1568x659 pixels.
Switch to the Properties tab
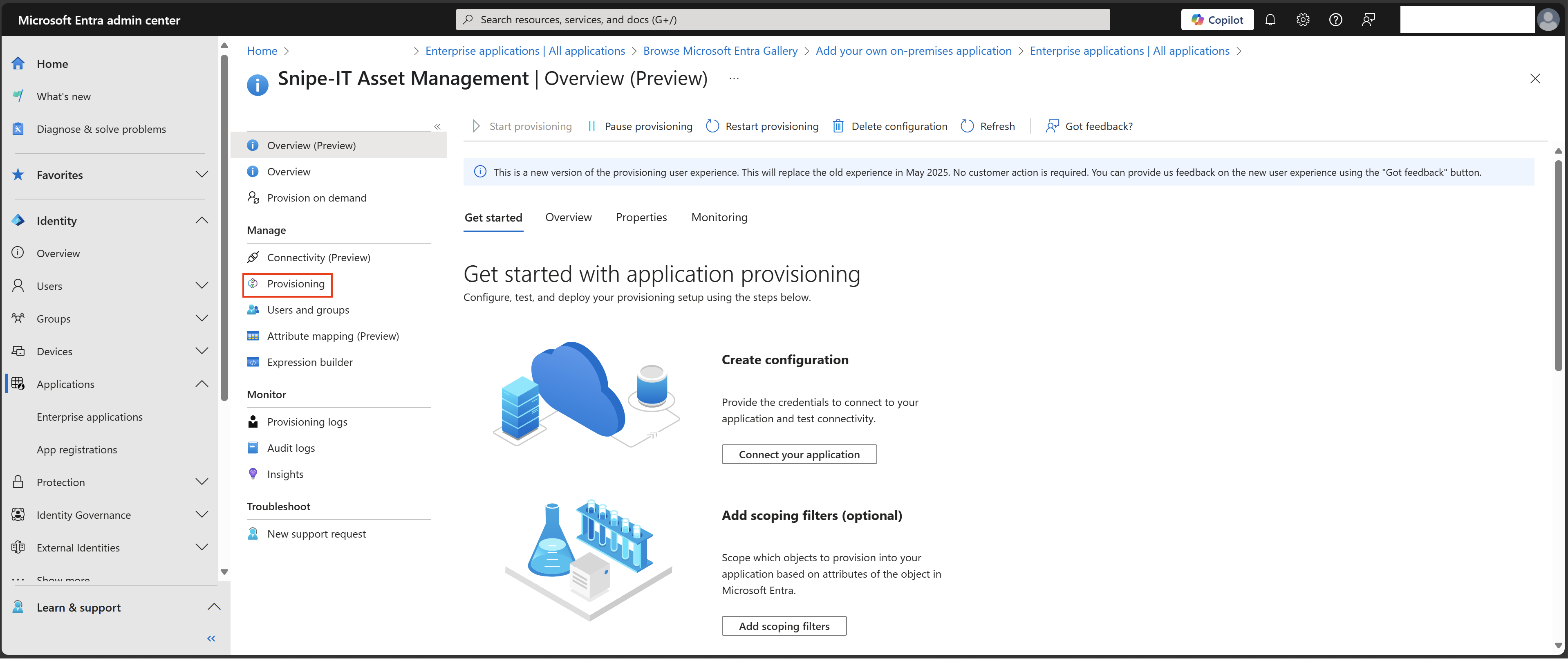641,217
